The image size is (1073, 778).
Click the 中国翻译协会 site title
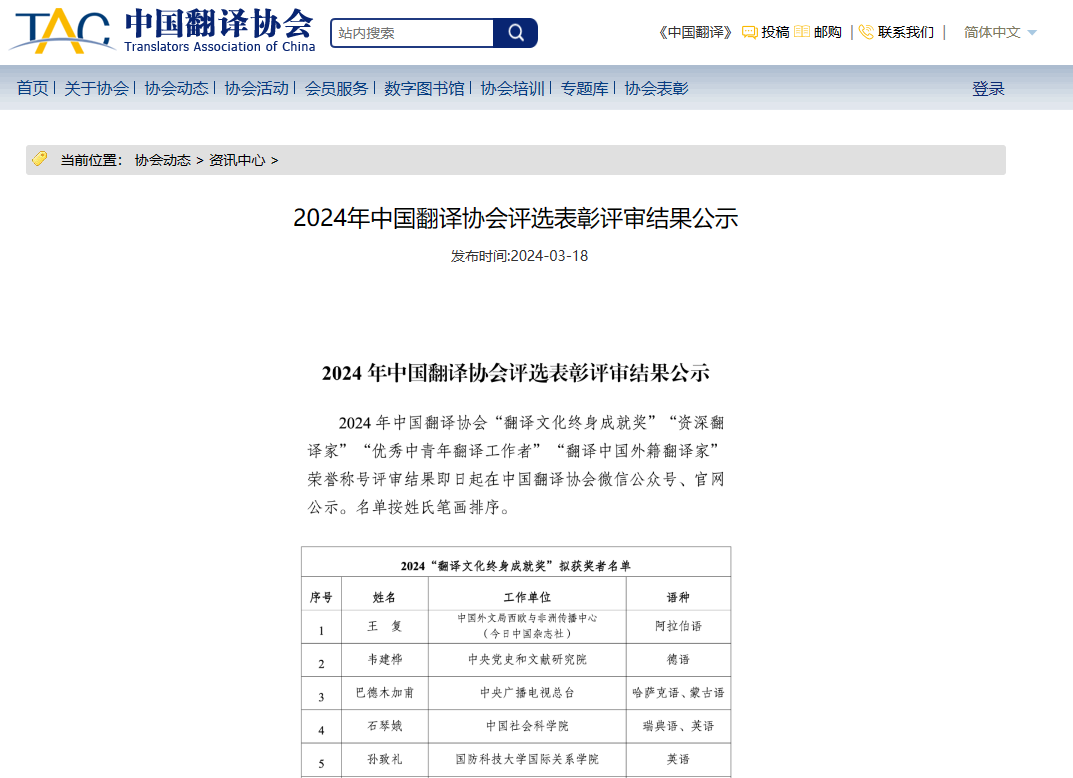point(220,24)
